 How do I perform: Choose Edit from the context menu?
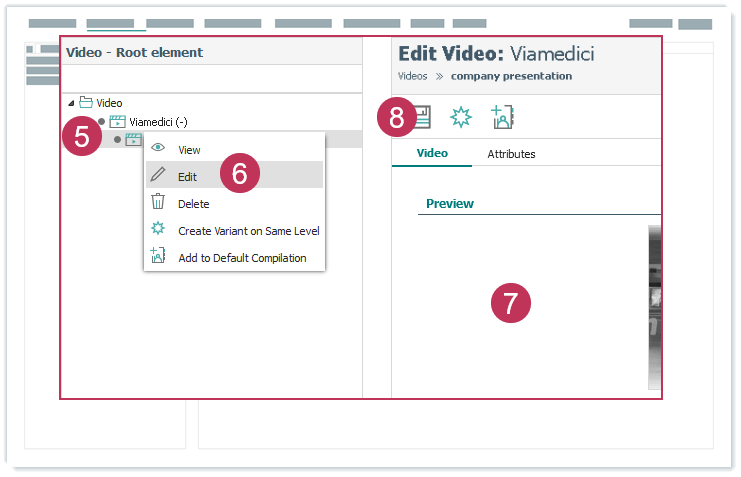coord(188,176)
